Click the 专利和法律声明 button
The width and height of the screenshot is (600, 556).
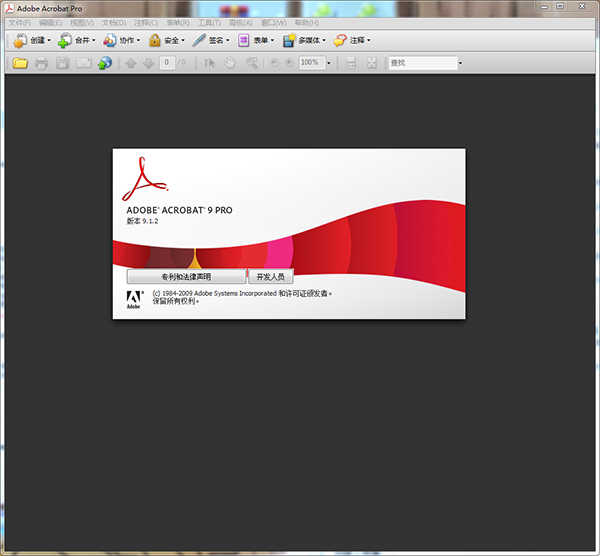186,277
